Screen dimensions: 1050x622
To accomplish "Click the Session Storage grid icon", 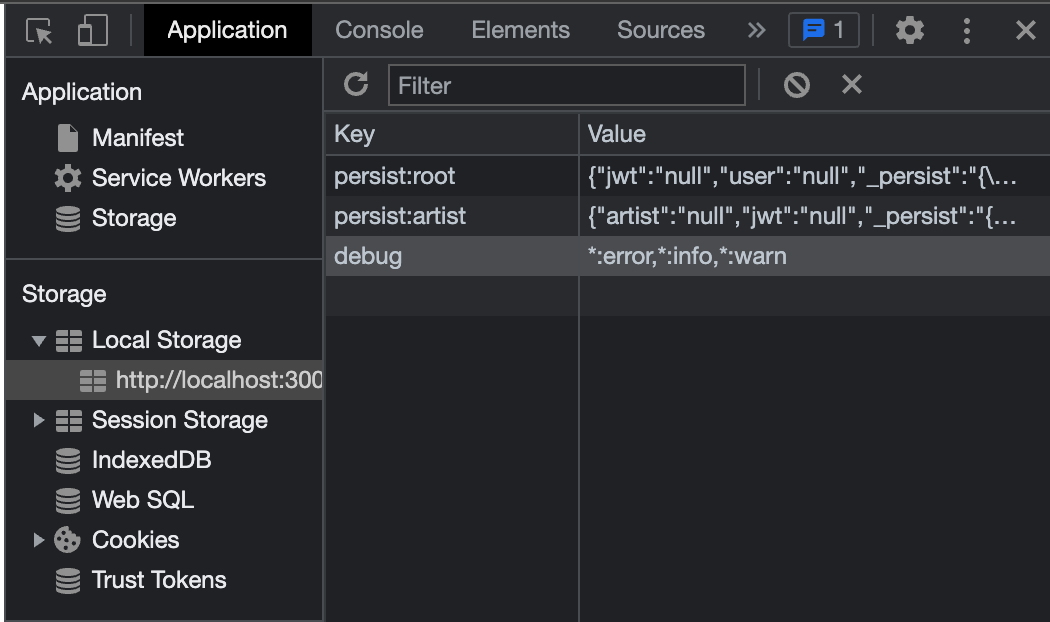I will 69,420.
